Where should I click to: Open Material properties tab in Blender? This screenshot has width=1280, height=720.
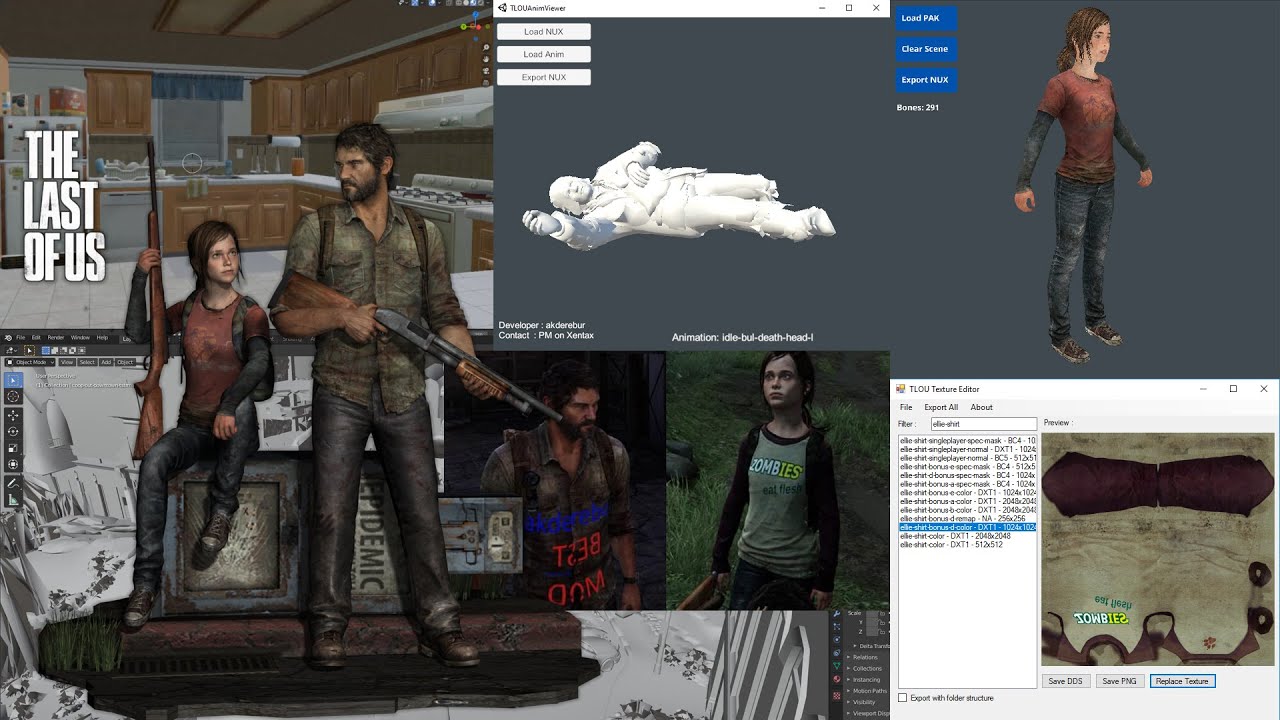pos(837,678)
